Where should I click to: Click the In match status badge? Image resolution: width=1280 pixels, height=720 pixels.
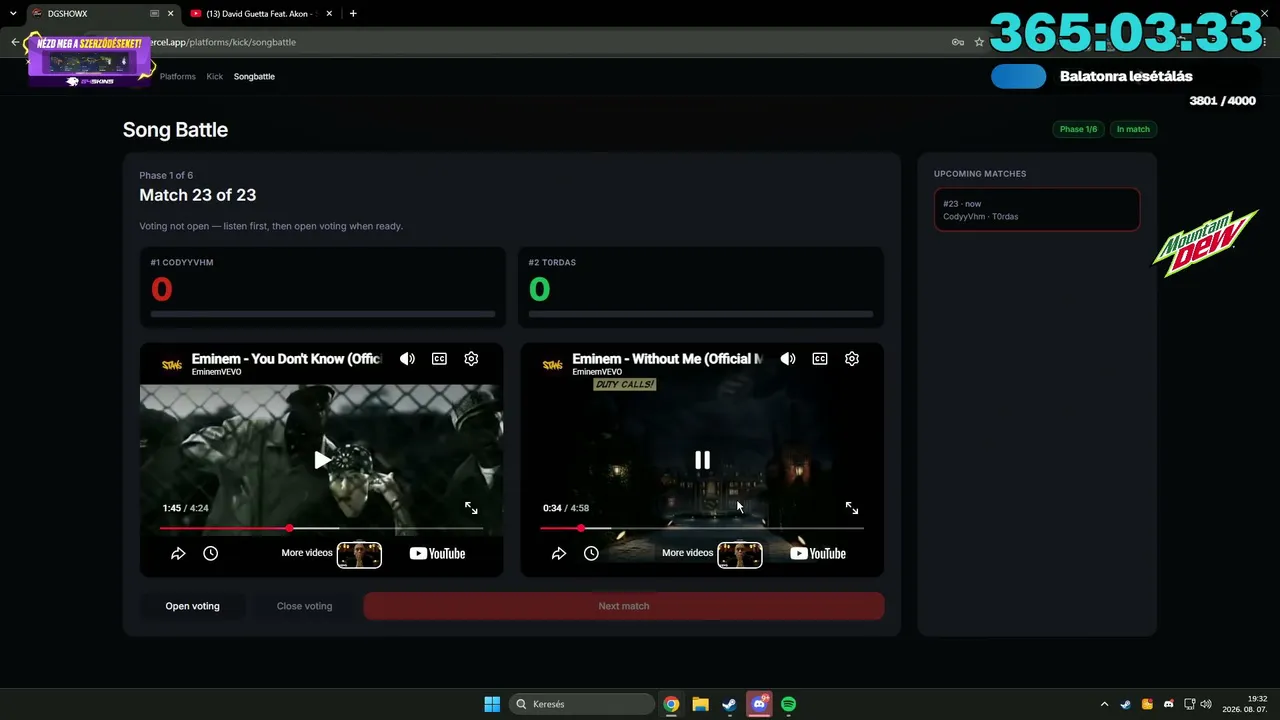[x=1133, y=129]
